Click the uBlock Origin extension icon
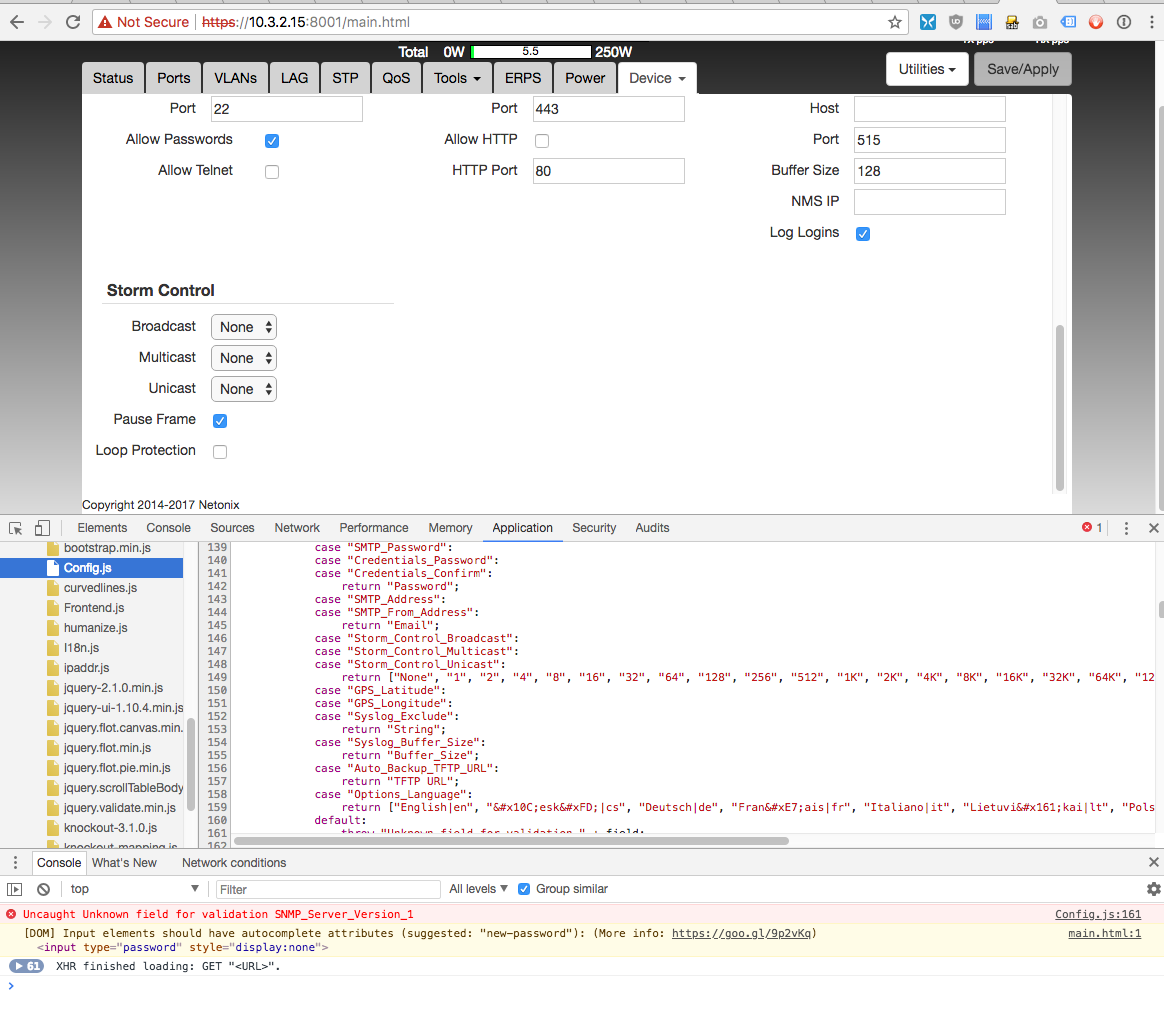The image size is (1164, 1012). 956,22
